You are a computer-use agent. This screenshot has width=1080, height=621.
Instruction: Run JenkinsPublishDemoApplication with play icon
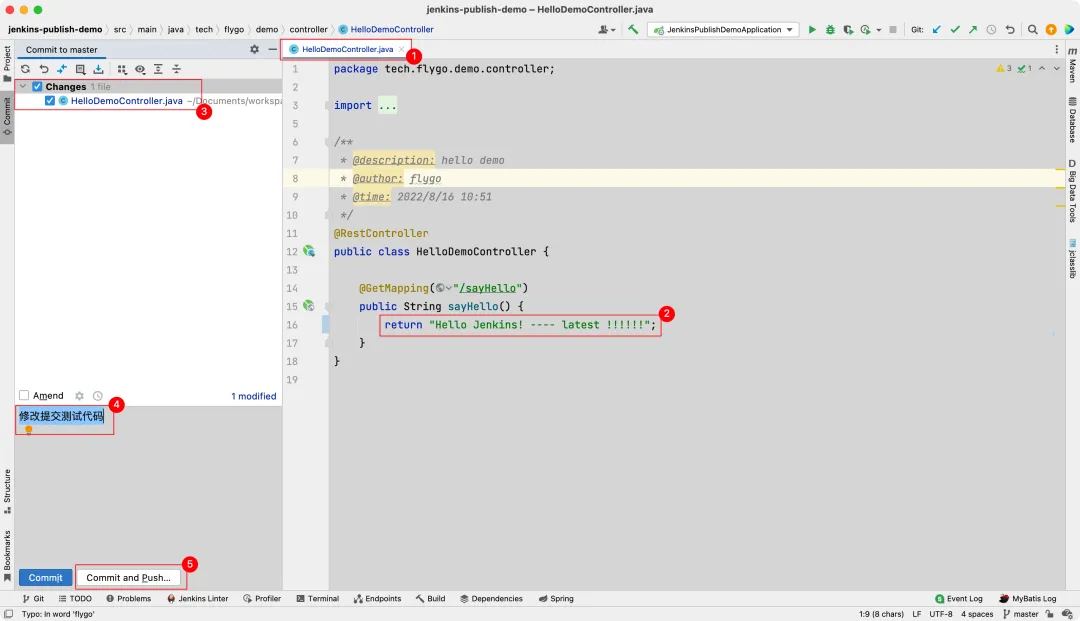pos(812,30)
